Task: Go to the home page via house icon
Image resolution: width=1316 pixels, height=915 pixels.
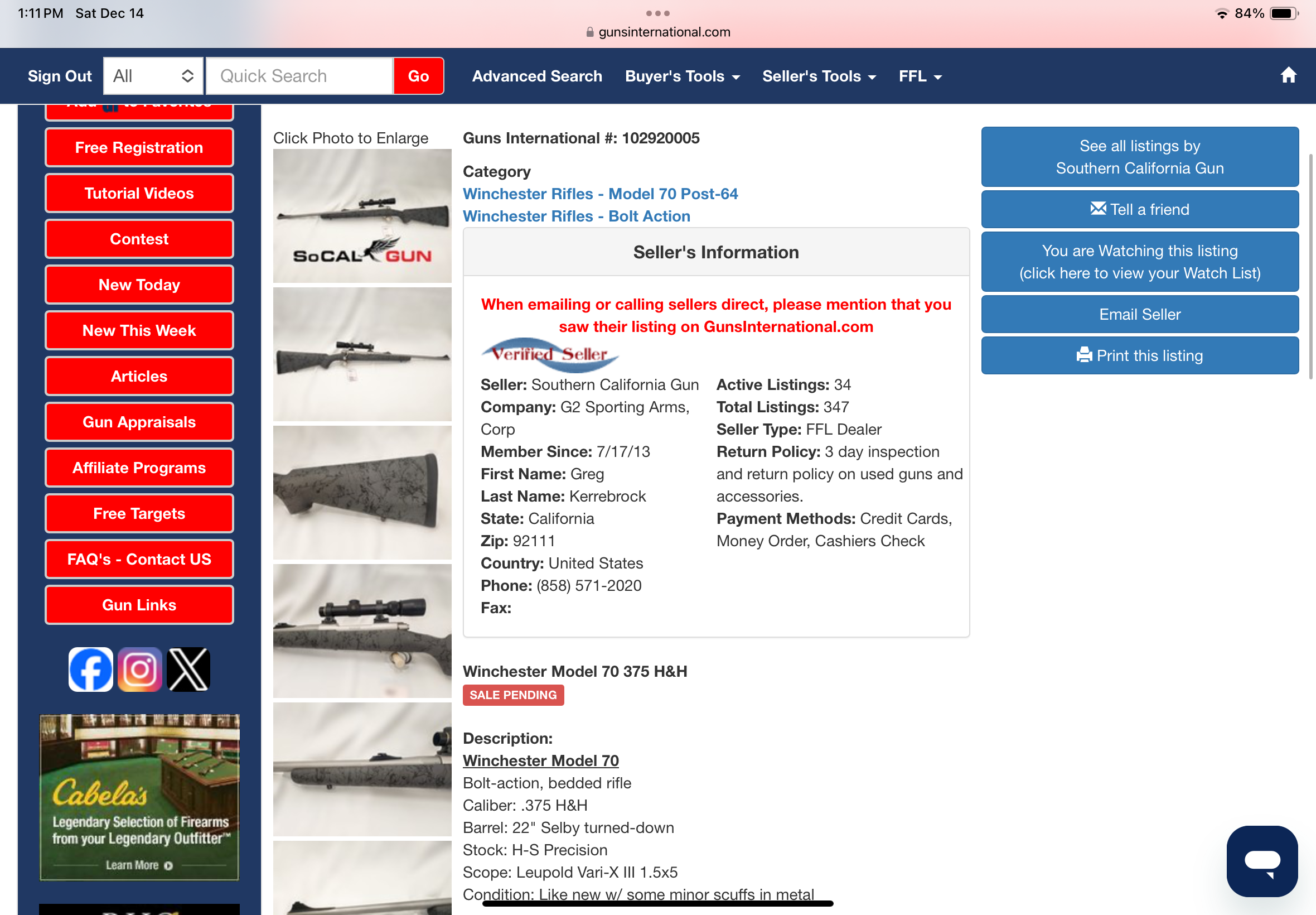Action: 1288,76
